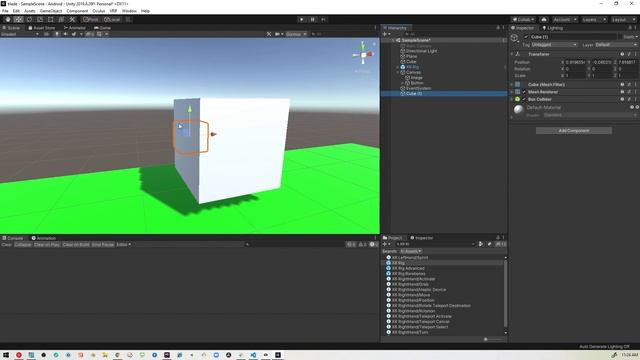Open the Layout dropdown
This screenshot has width=640, height=360.
pyautogui.click(x=623, y=20)
